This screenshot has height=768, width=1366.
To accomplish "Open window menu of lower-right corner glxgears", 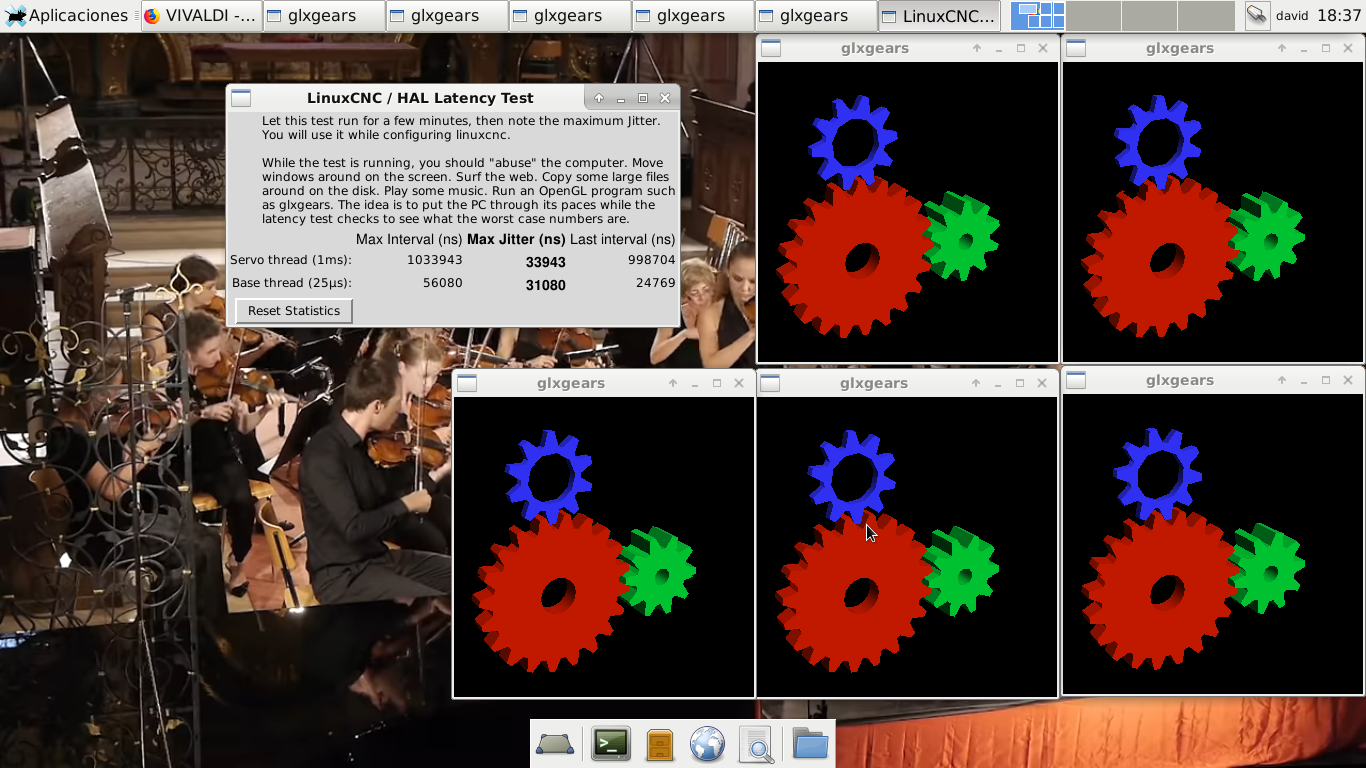I will coord(1075,380).
